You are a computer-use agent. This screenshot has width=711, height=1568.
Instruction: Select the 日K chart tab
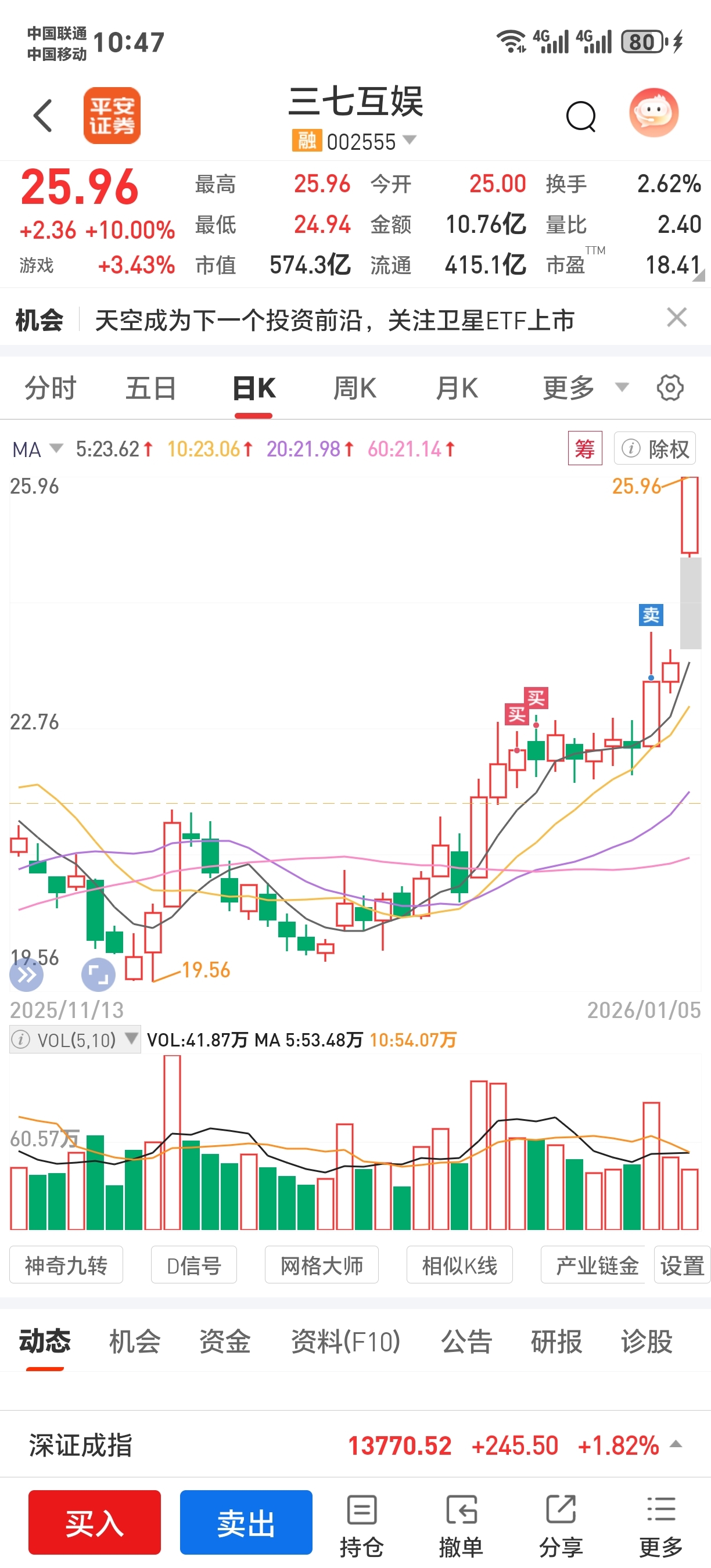[x=254, y=388]
